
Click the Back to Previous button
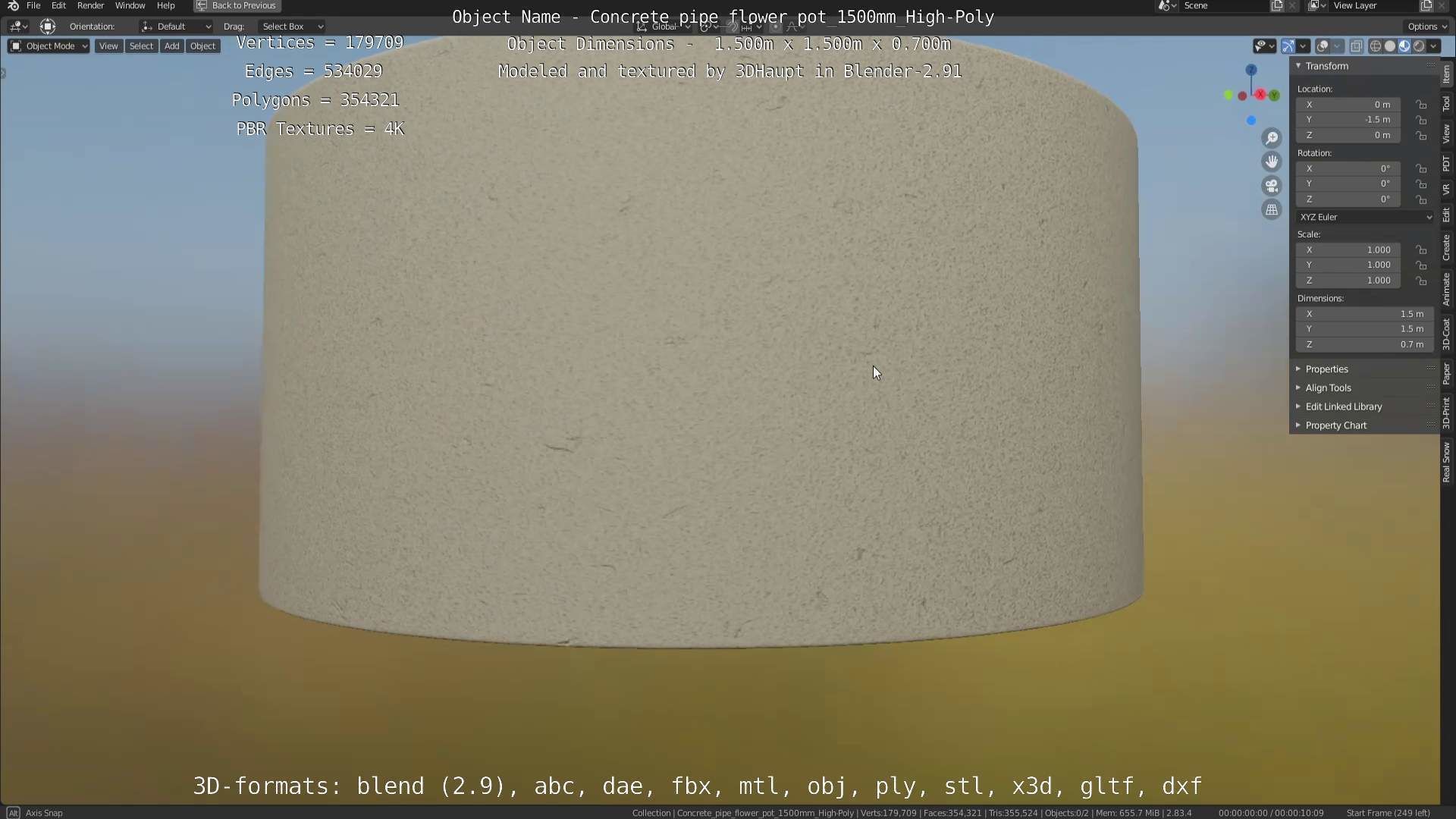coord(237,5)
